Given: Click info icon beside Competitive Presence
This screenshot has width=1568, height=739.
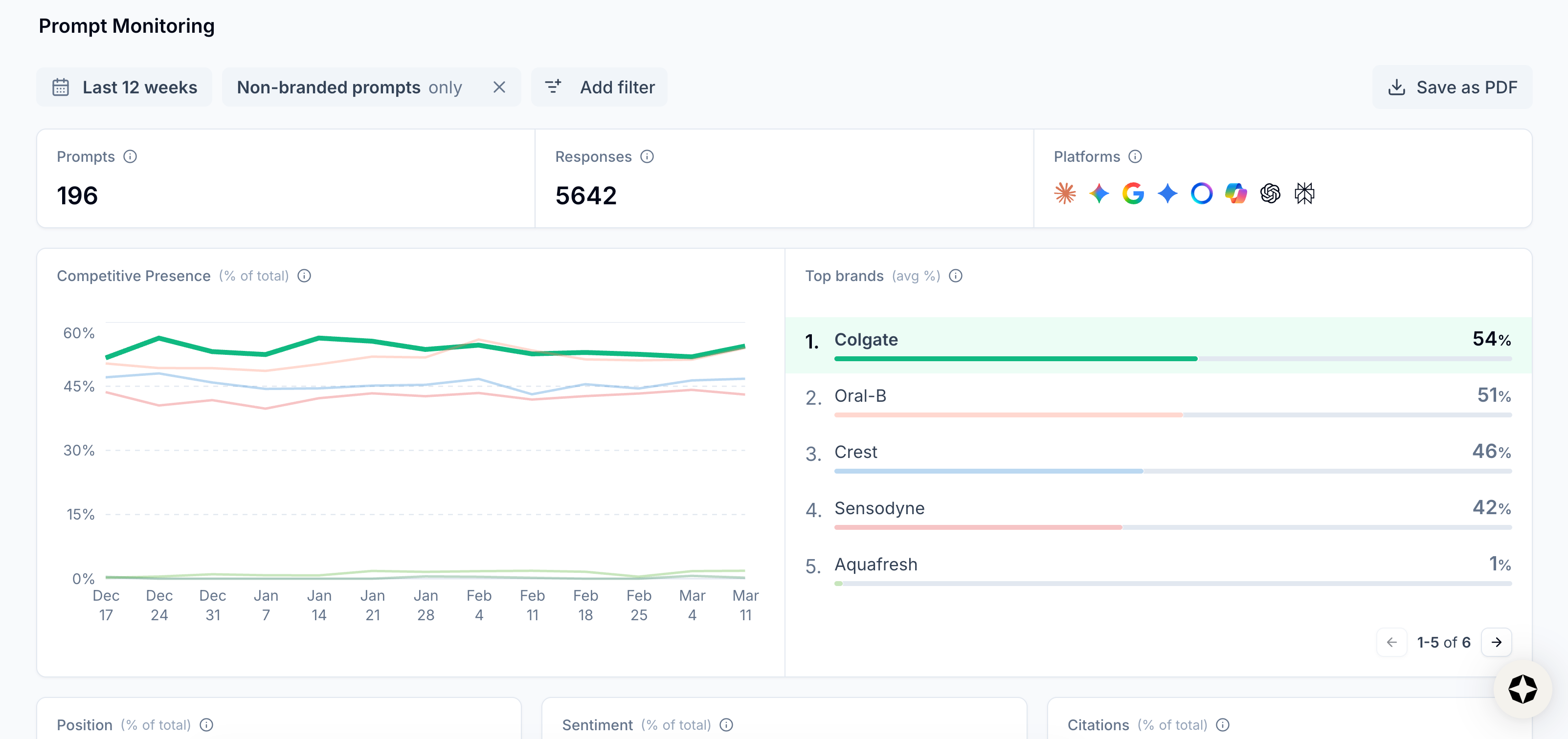Looking at the screenshot, I should [304, 276].
